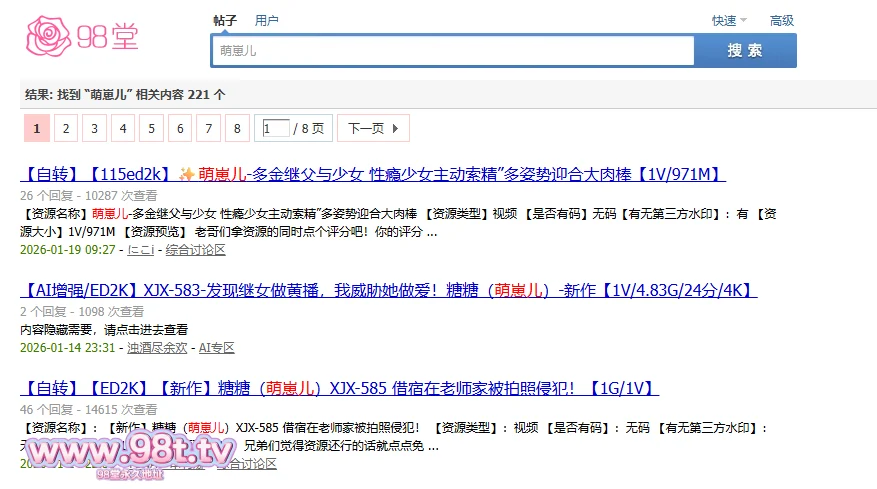Open author 浊酒尽余欢 profile link
The width and height of the screenshot is (877, 489).
157,348
